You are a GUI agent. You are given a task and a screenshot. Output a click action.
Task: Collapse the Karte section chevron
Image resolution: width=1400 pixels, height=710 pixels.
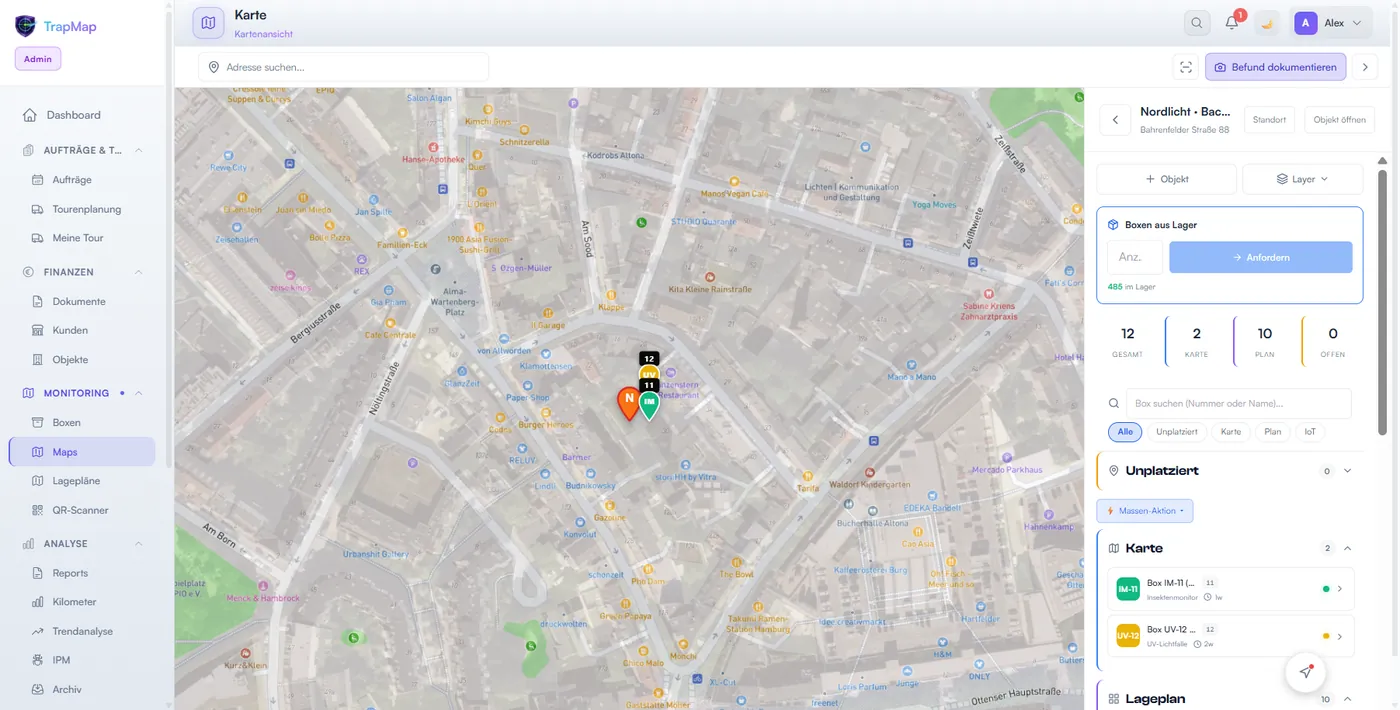[x=1348, y=548]
